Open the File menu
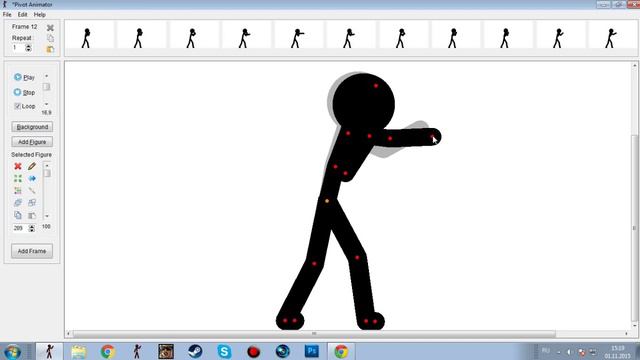 point(7,14)
